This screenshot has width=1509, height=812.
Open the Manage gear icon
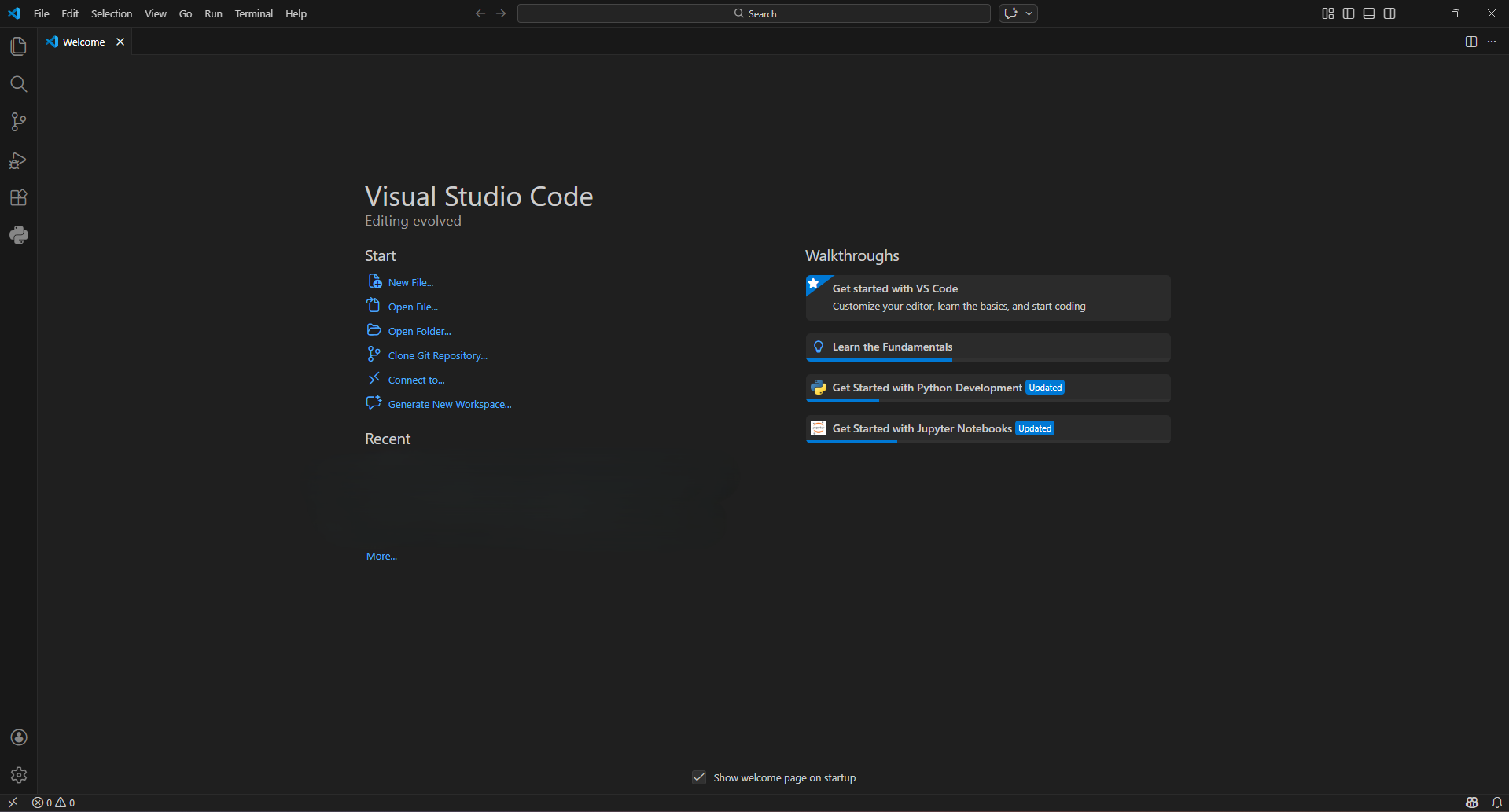pyautogui.click(x=19, y=775)
